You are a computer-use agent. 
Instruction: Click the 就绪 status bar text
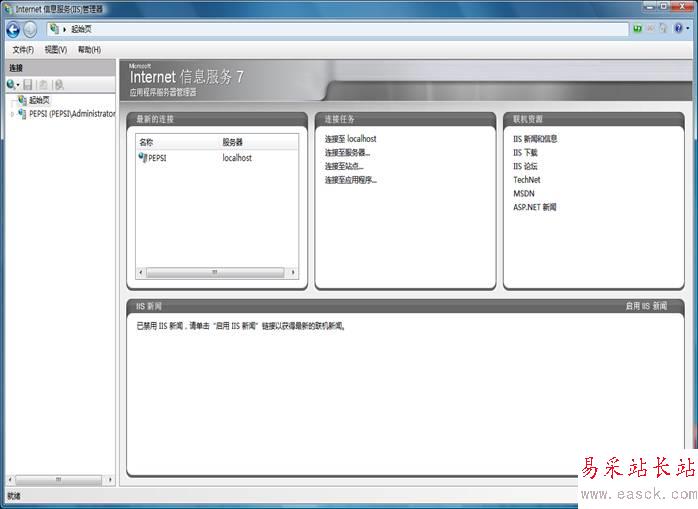point(14,496)
